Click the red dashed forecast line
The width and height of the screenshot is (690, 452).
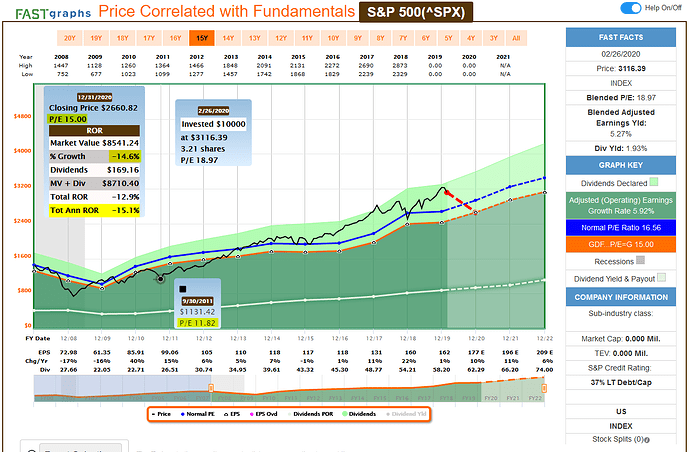point(459,200)
